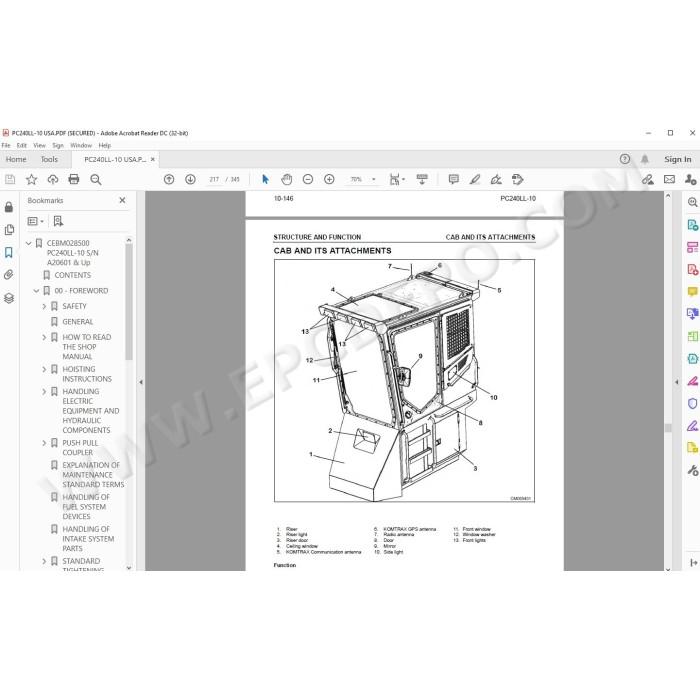Screen dimensions: 700x700
Task: Expand HOW TO READ THE SHOP MANUAL
Action: (x=44, y=338)
